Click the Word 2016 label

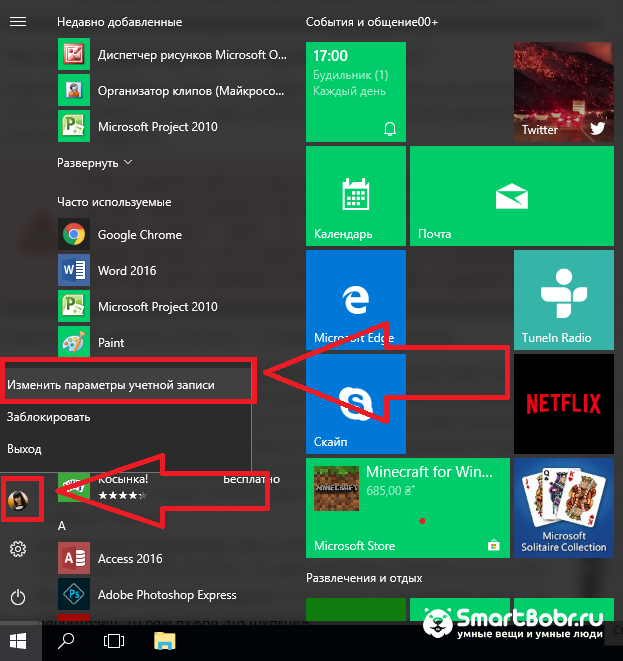click(127, 270)
